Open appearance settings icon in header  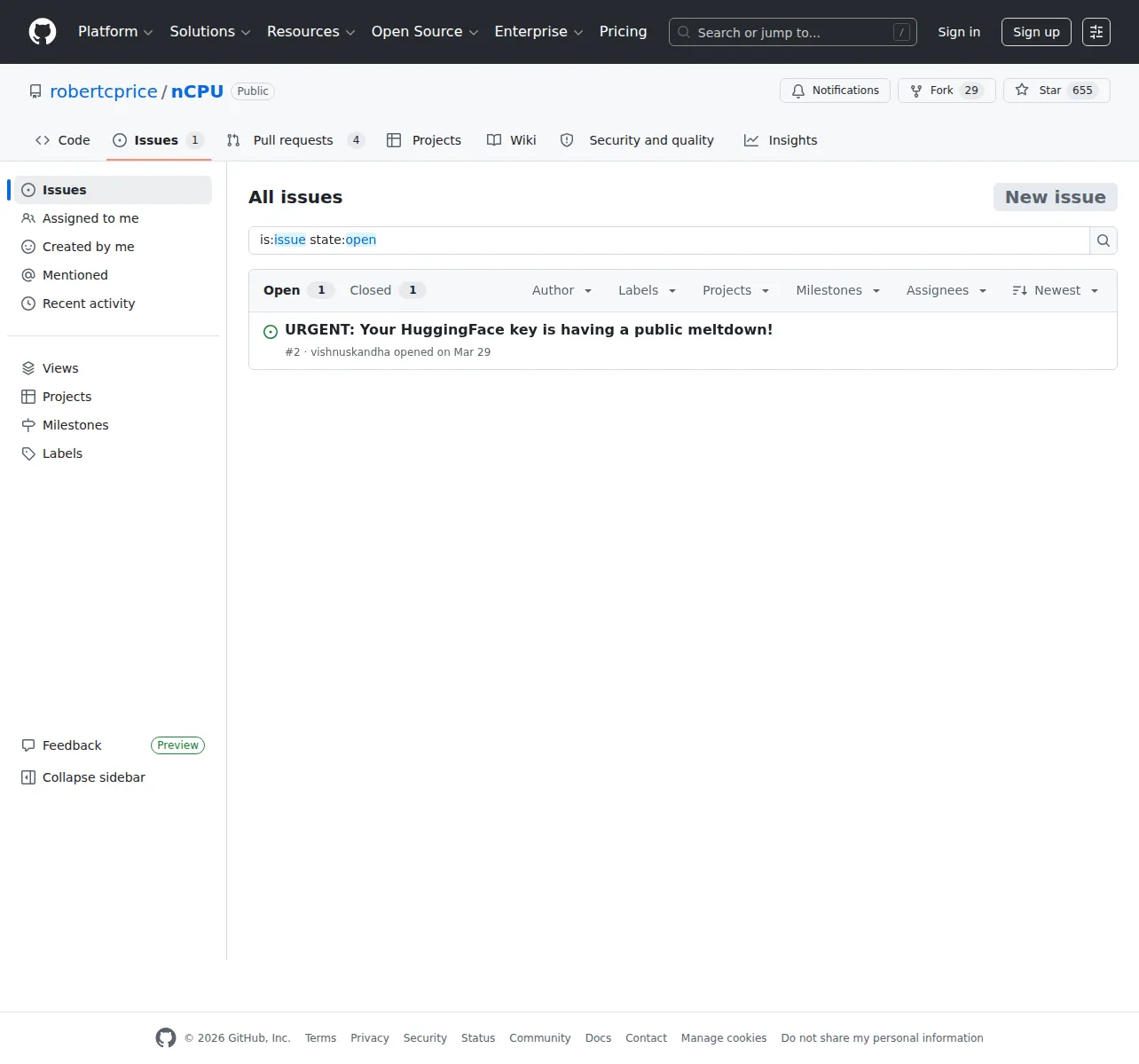coord(1096,32)
